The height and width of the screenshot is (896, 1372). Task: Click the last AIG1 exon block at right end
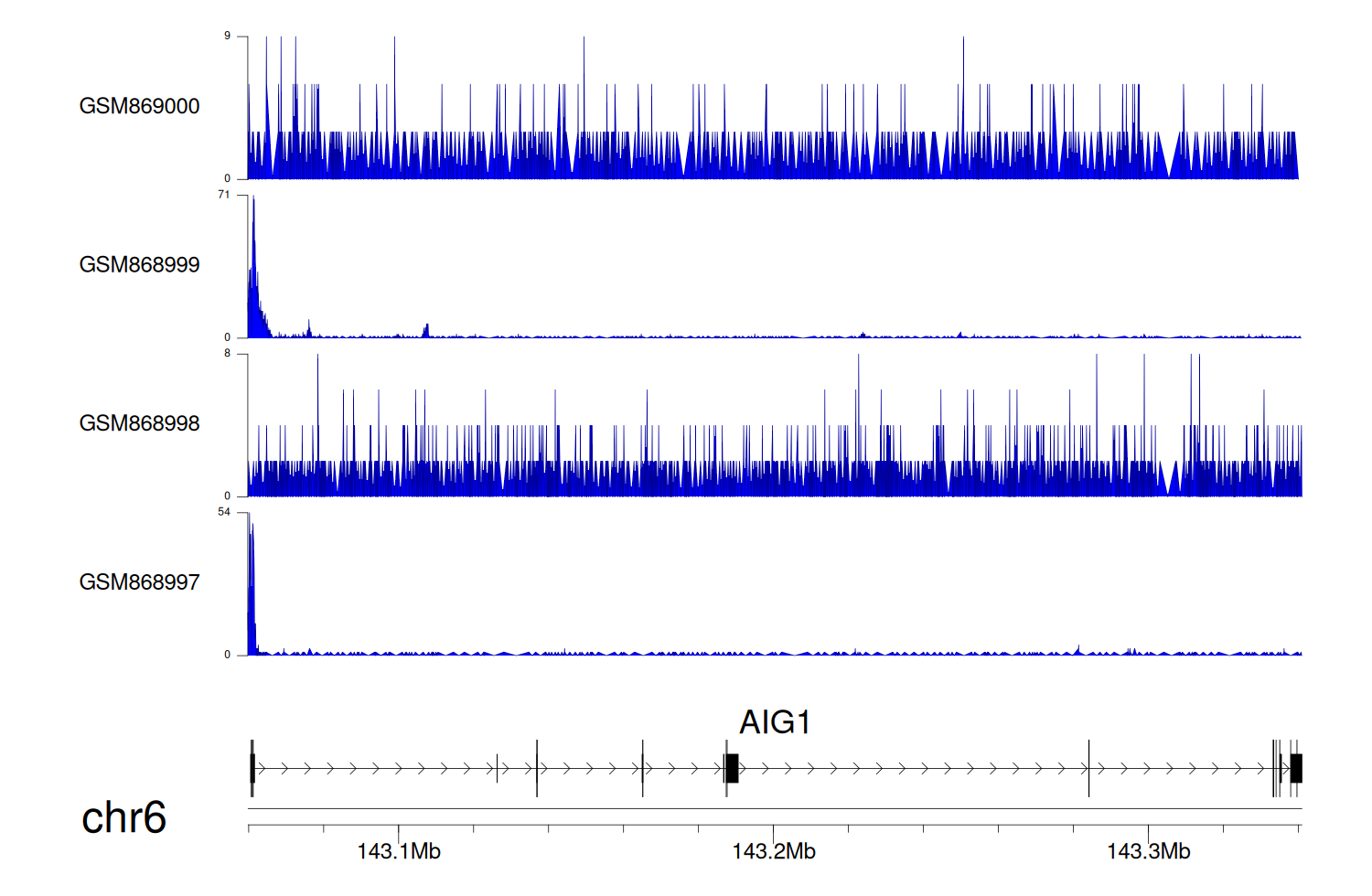tap(1296, 769)
